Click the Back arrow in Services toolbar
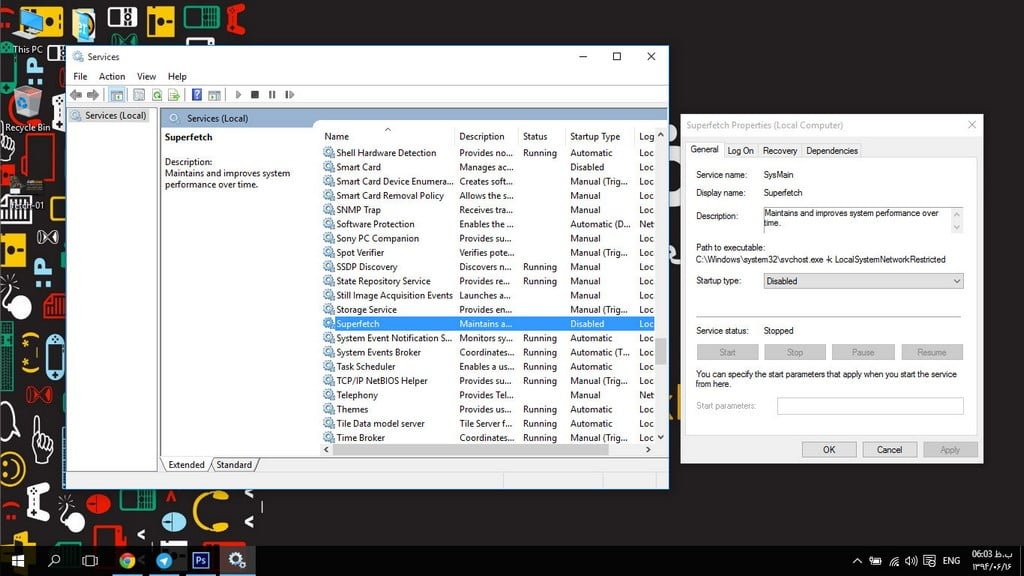Image resolution: width=1024 pixels, height=576 pixels. click(x=75, y=95)
